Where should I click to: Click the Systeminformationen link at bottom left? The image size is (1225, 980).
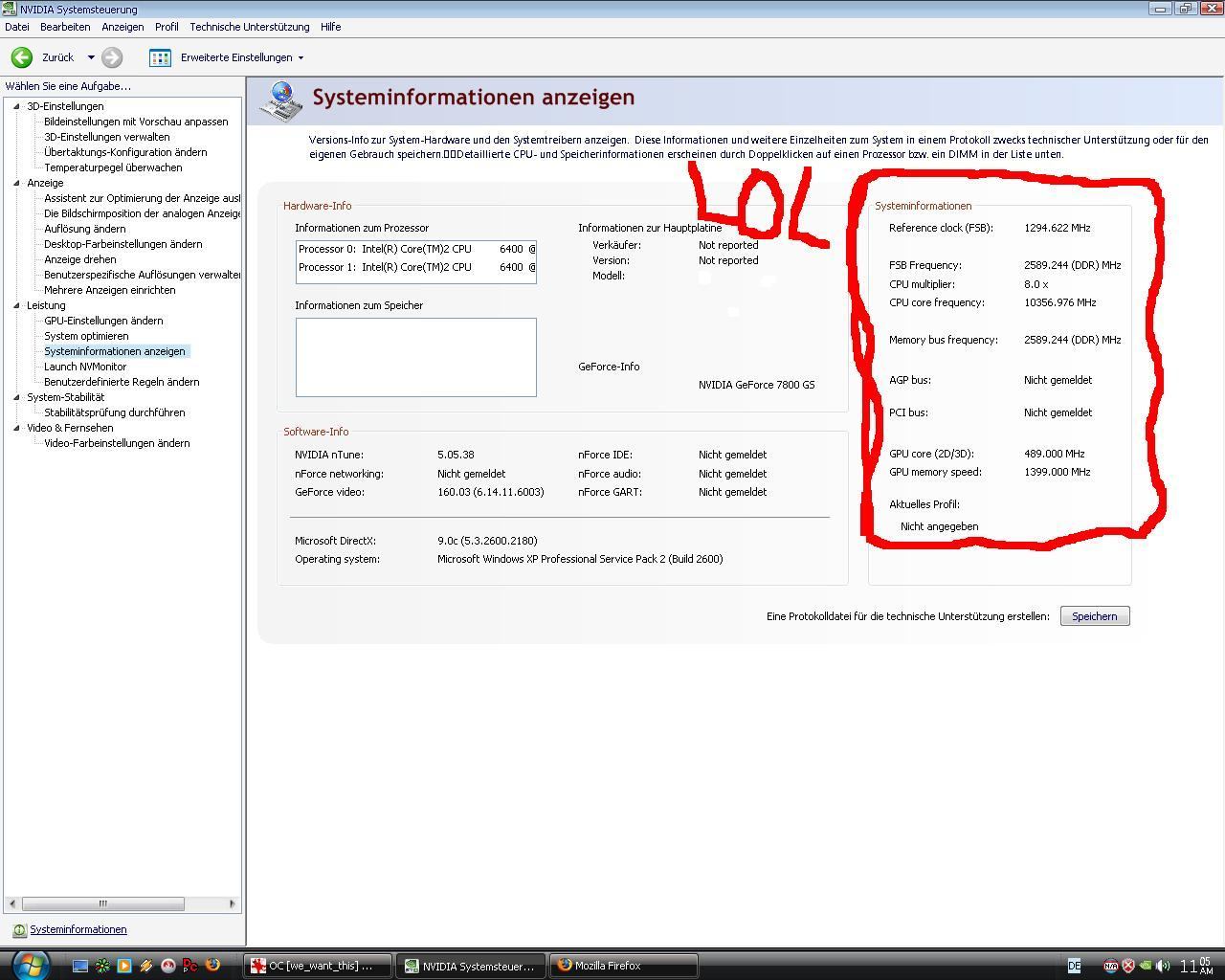click(x=78, y=929)
